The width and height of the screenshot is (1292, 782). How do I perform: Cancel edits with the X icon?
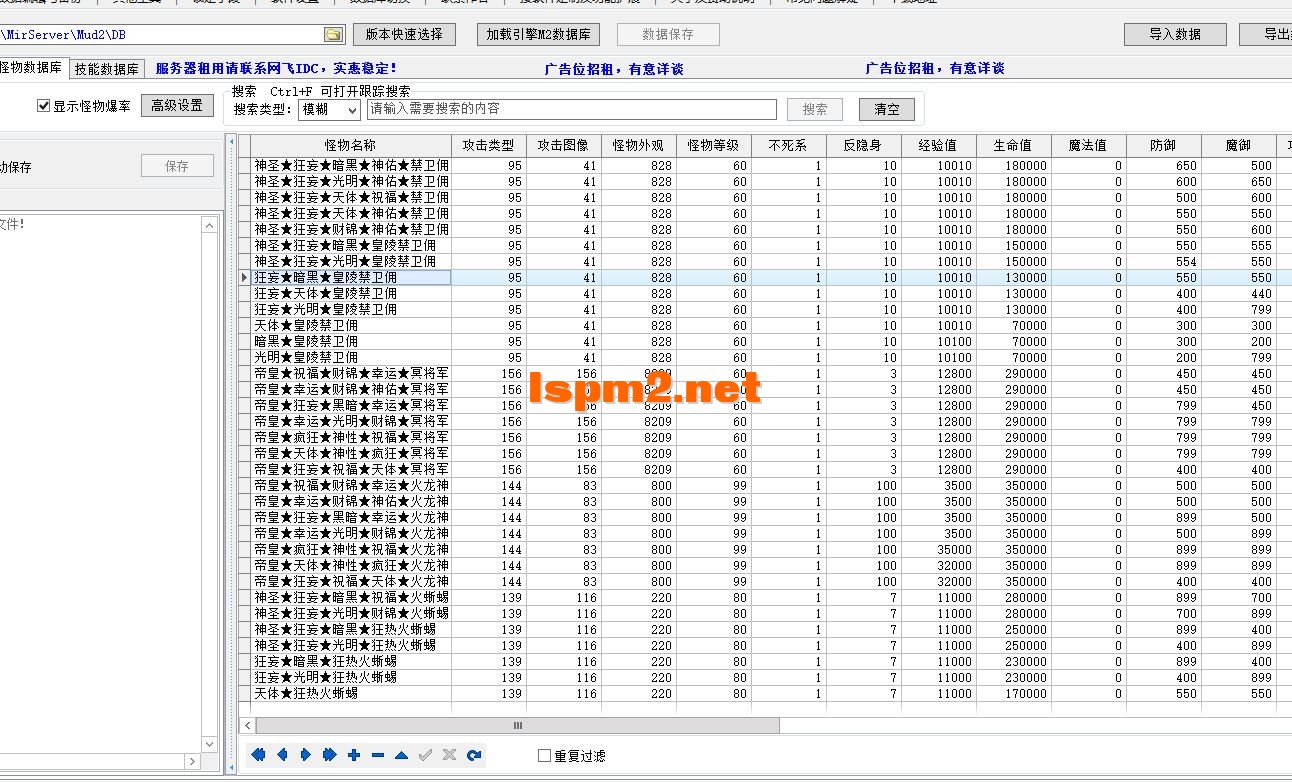point(449,755)
